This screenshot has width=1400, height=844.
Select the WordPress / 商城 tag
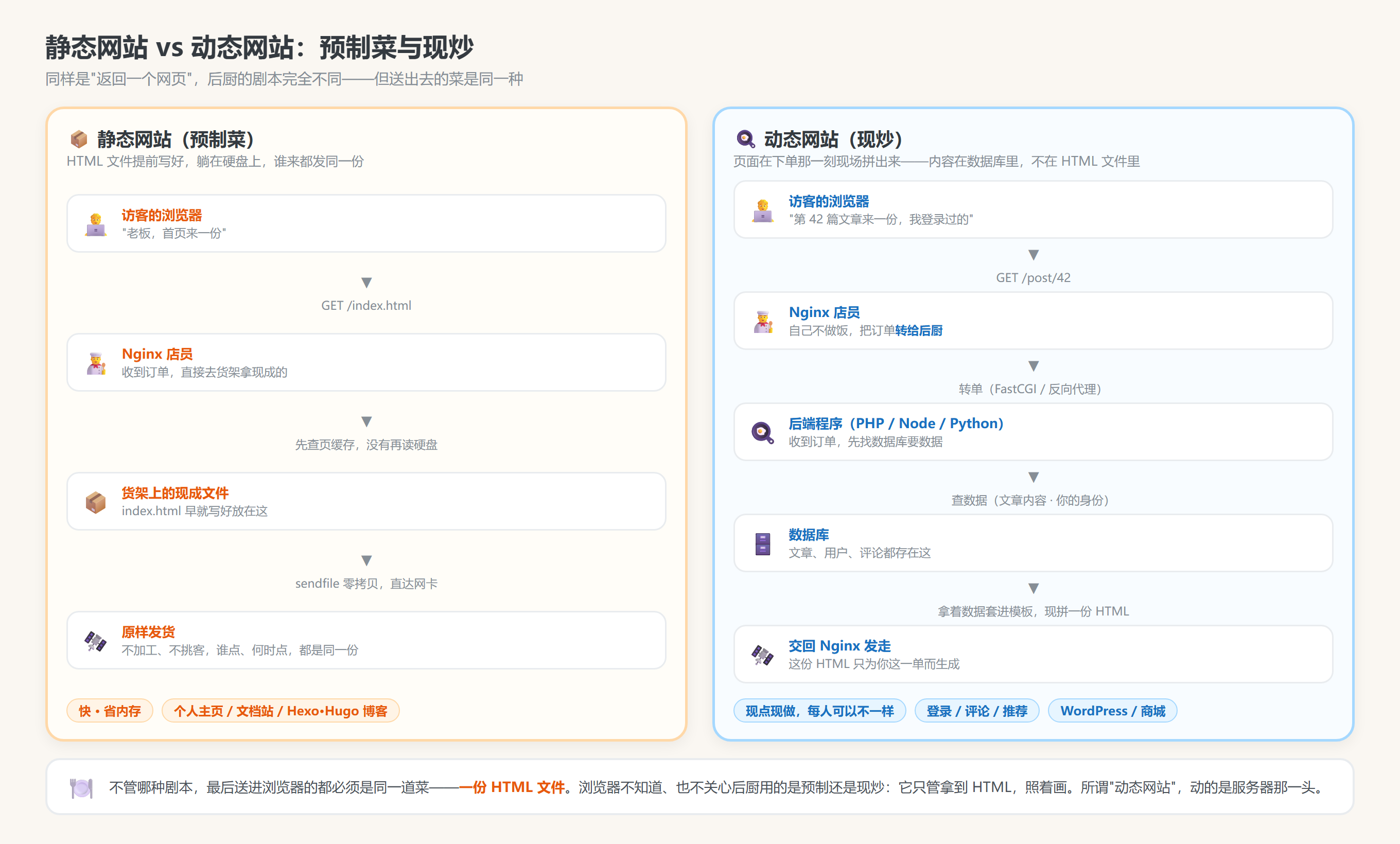pos(1112,711)
